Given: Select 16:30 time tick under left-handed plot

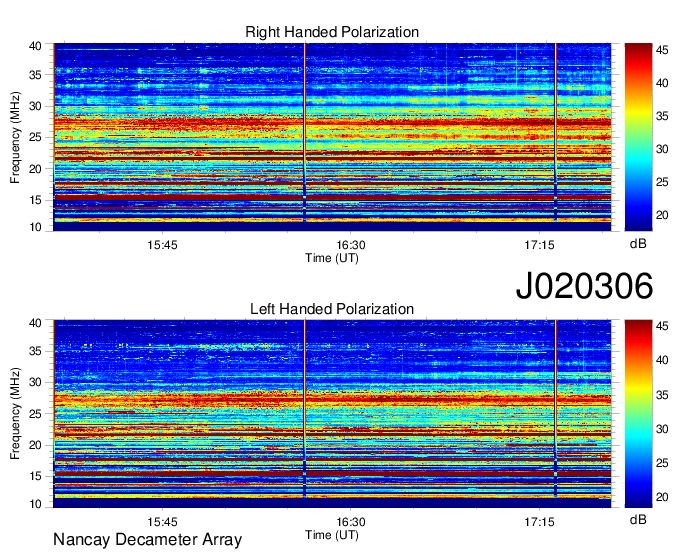Looking at the screenshot, I should (351, 522).
